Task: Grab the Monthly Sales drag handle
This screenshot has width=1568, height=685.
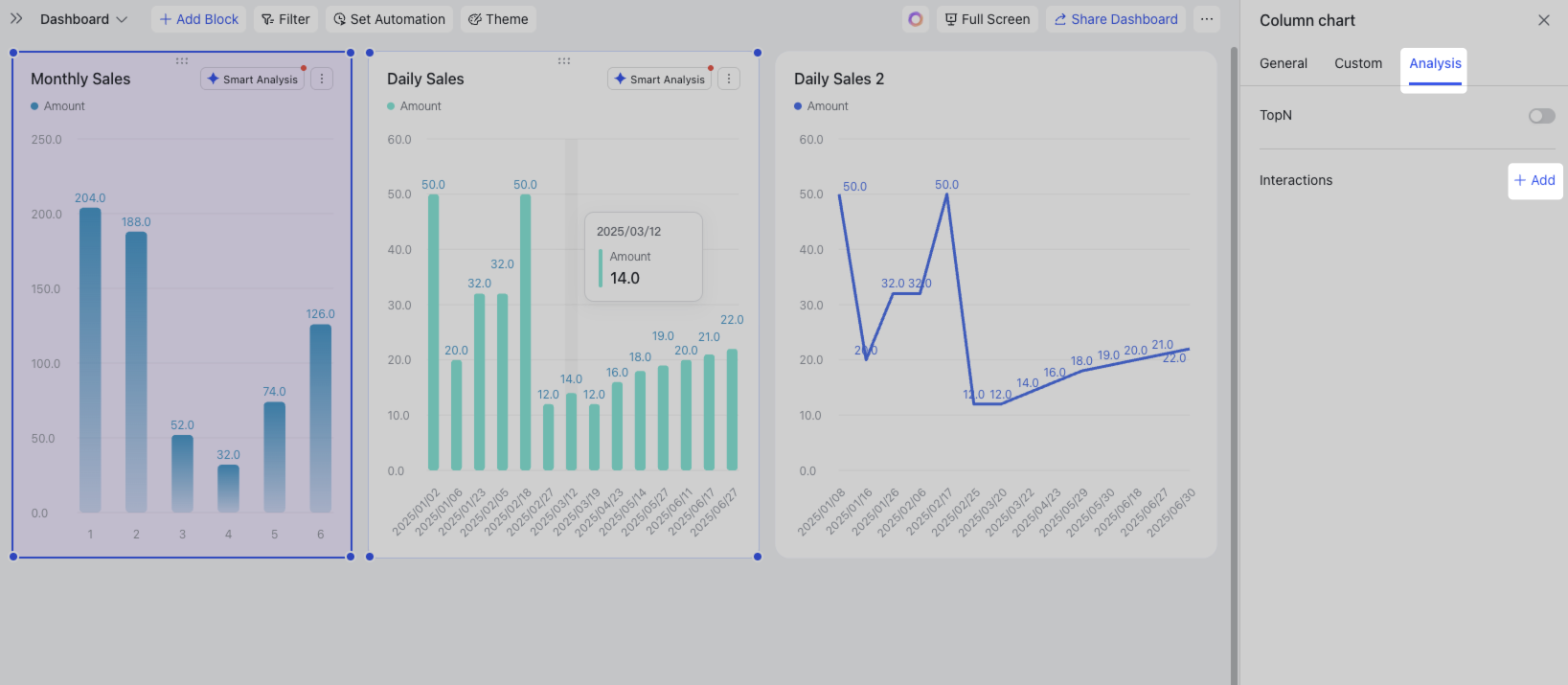Action: tap(182, 60)
